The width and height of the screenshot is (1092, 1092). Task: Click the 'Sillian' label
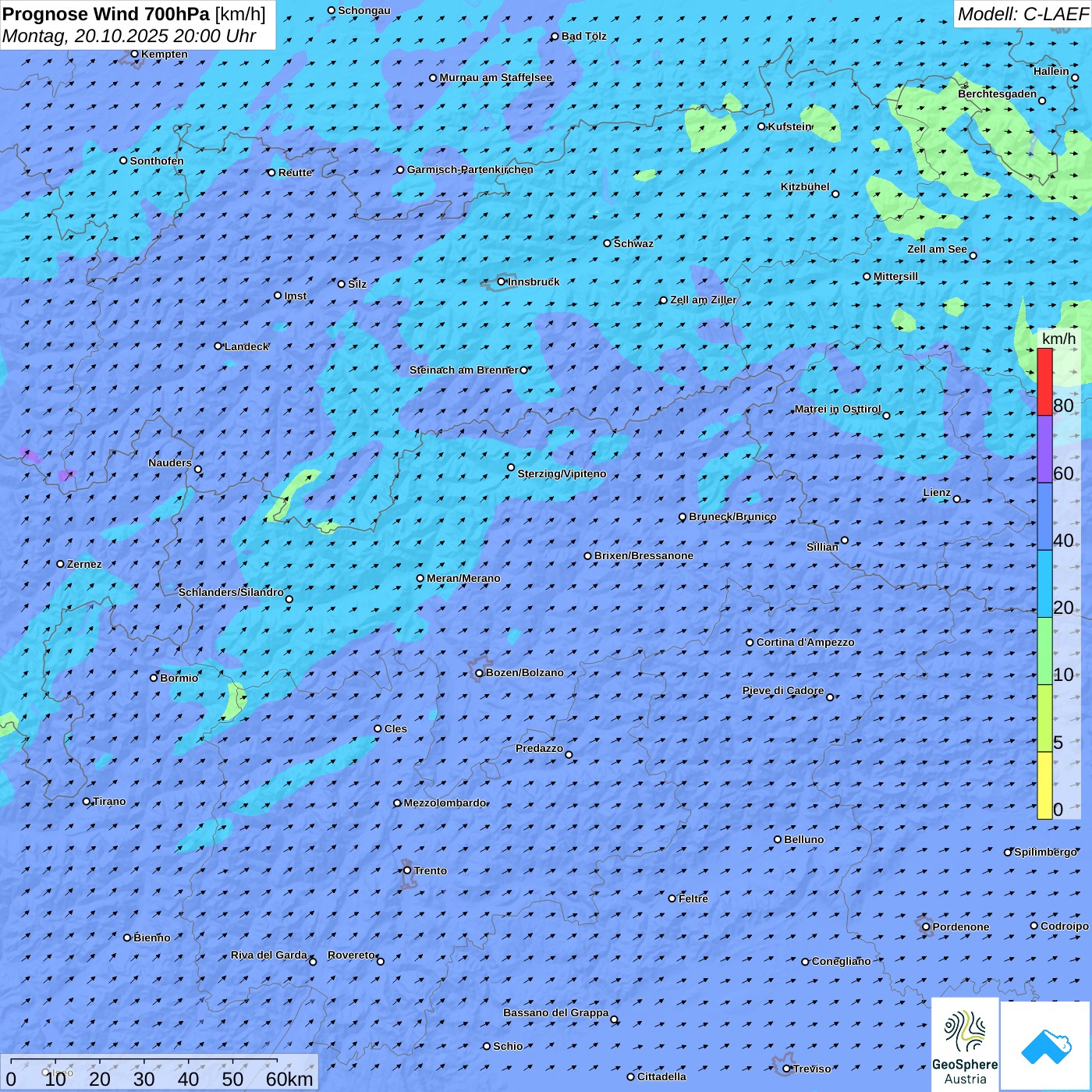tap(822, 547)
